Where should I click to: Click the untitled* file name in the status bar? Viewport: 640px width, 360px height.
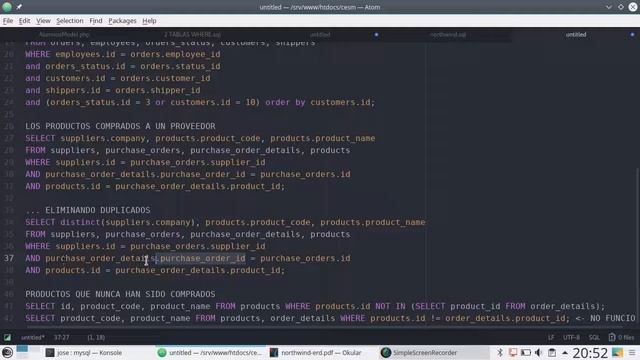click(33, 338)
